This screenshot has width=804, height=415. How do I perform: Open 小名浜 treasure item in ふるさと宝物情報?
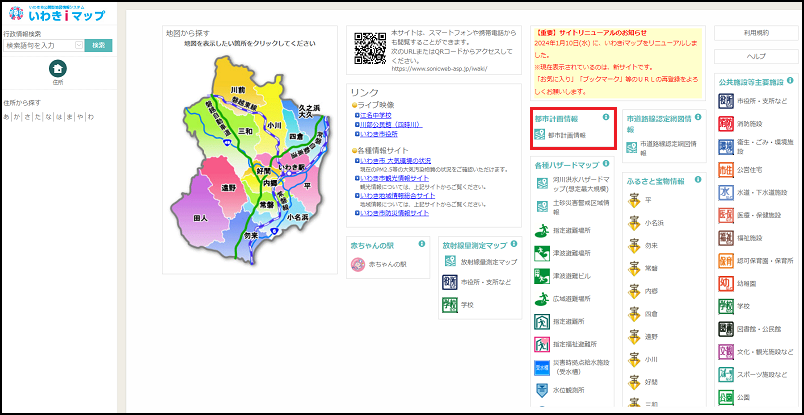point(634,223)
